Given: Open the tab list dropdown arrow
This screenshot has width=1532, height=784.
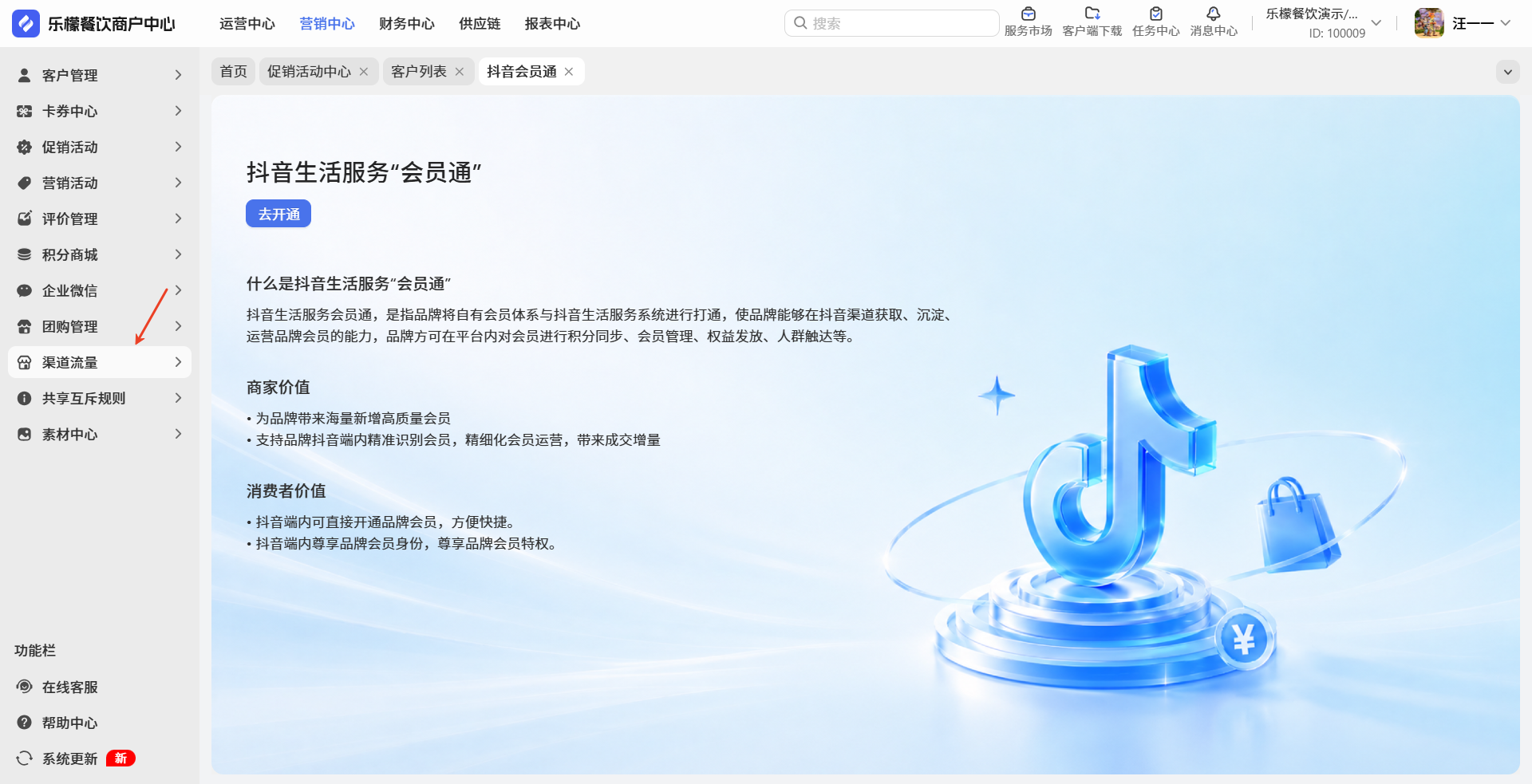Looking at the screenshot, I should point(1507,72).
